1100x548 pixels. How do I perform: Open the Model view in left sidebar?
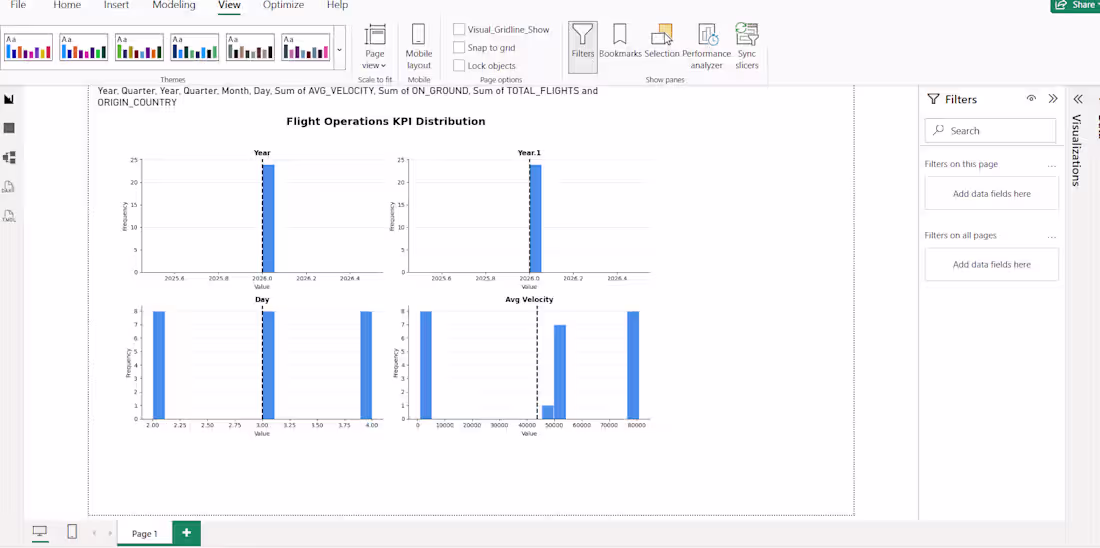[x=9, y=157]
